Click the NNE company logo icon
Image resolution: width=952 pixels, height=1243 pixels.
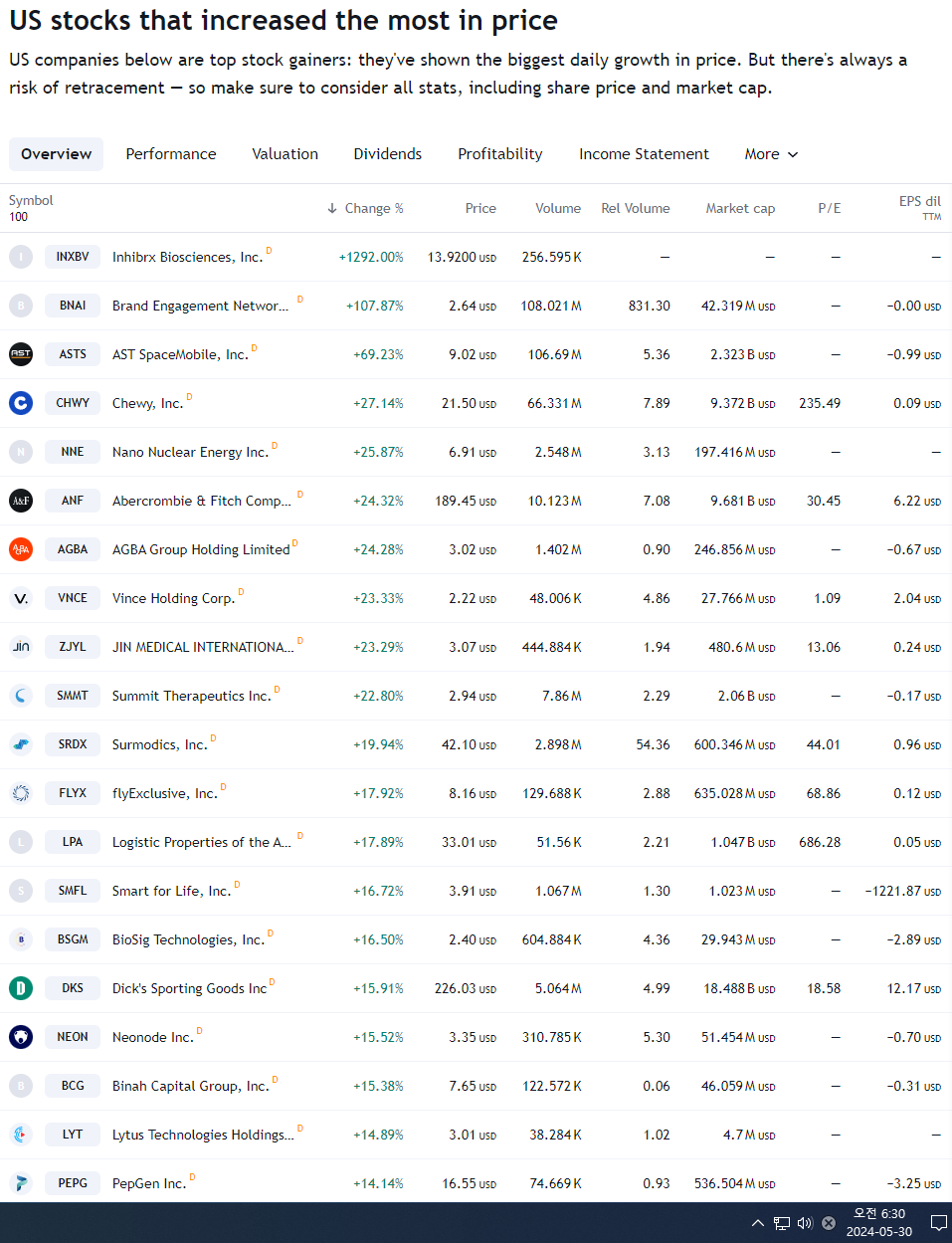coord(21,452)
